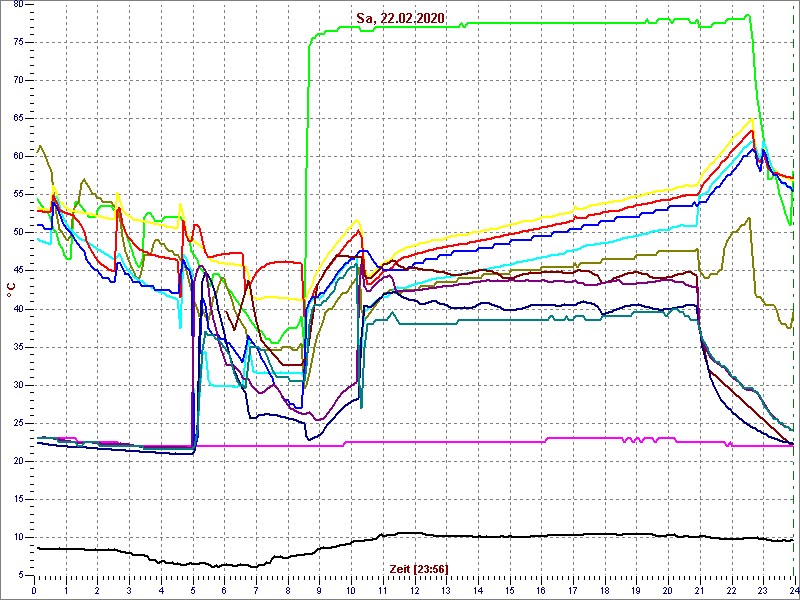Select the 65 temperature axis value
The width and height of the screenshot is (800, 600).
18,118
